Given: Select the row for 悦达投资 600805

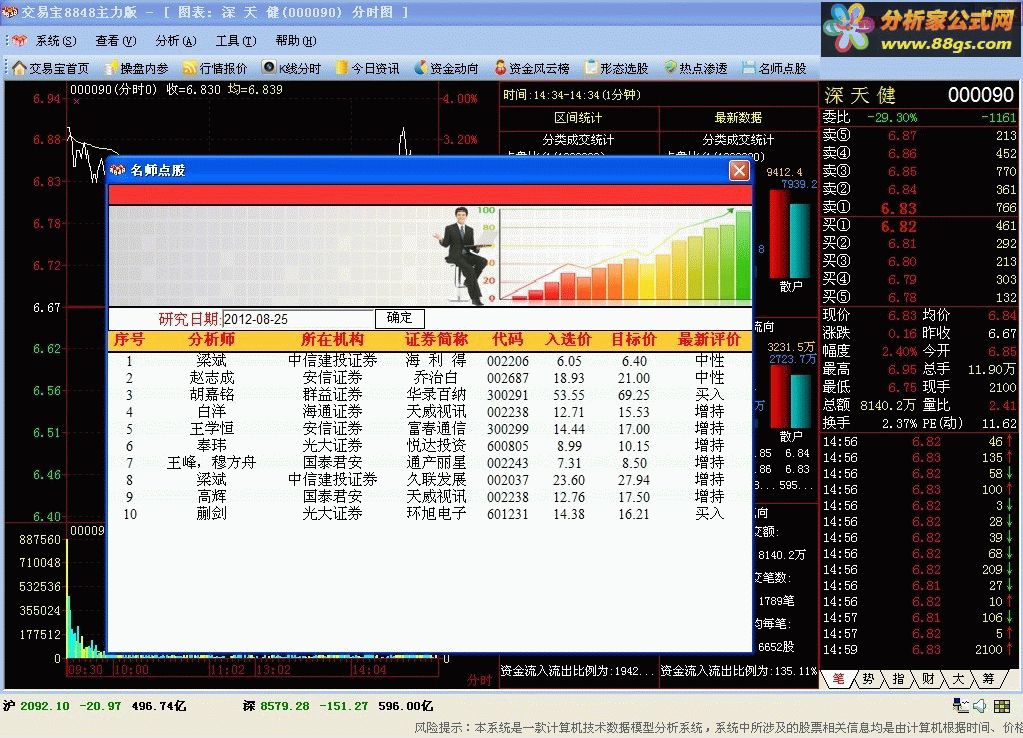Looking at the screenshot, I should pos(430,446).
